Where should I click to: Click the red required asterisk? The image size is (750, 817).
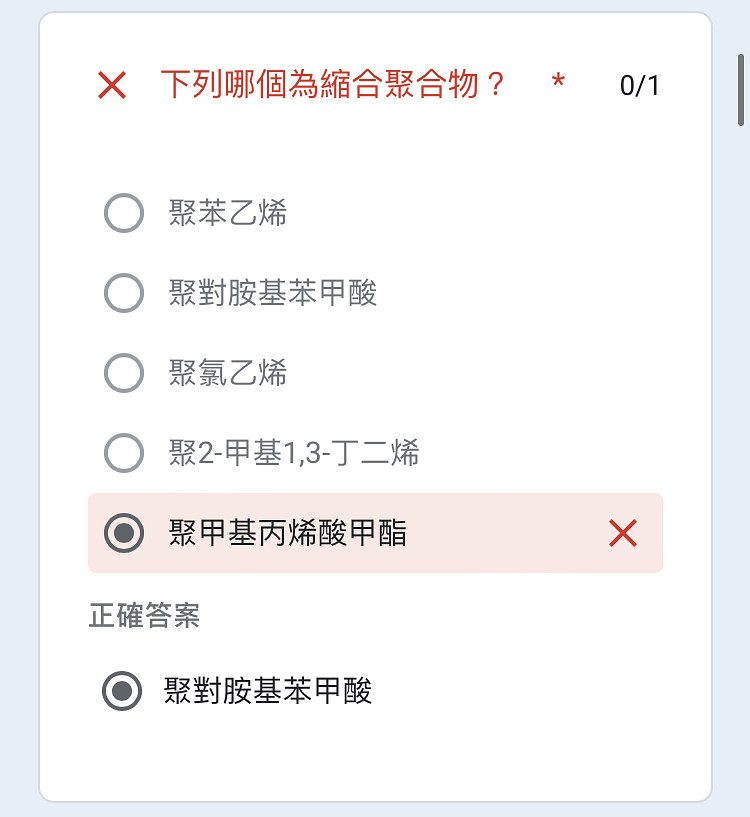(x=558, y=81)
